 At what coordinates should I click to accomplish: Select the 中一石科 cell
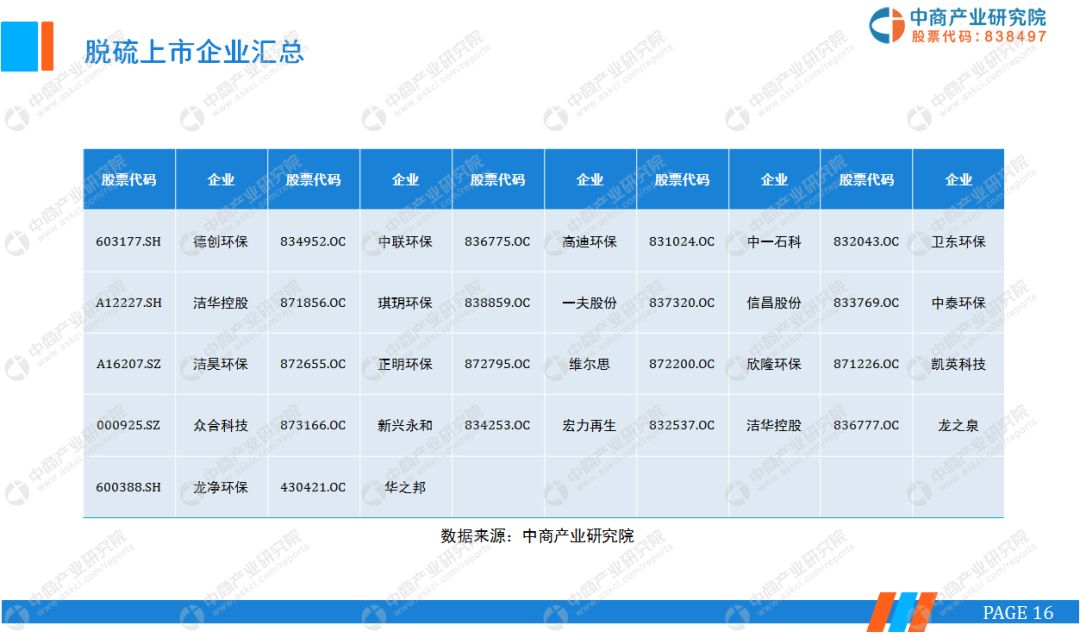tap(774, 241)
